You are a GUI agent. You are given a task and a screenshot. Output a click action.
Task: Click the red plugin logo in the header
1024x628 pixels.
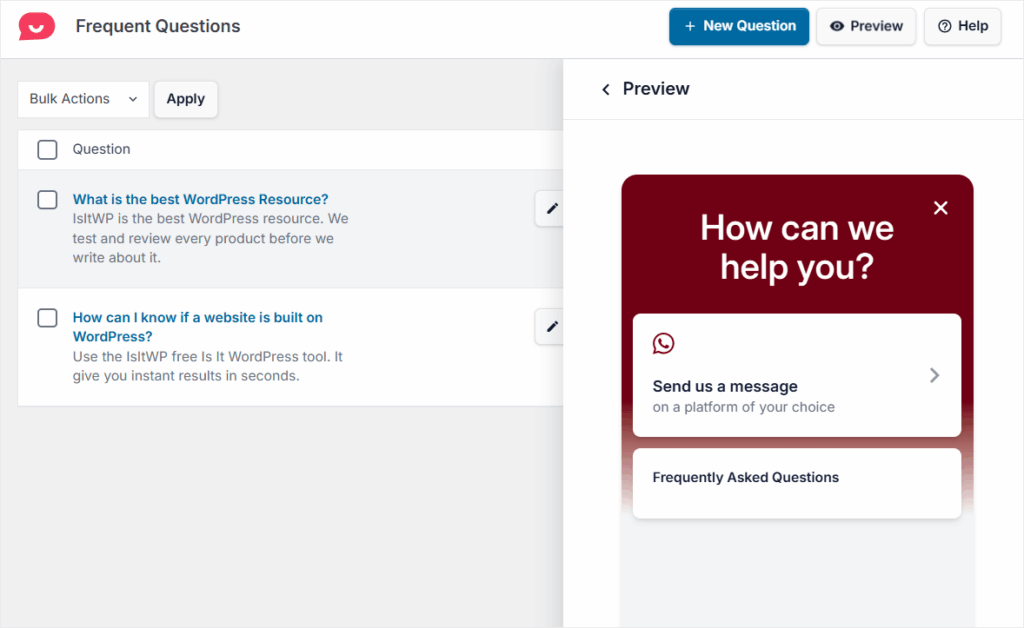(37, 27)
